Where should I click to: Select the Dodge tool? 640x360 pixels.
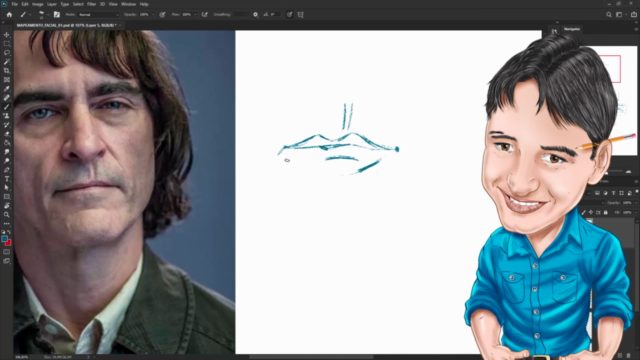(7, 161)
